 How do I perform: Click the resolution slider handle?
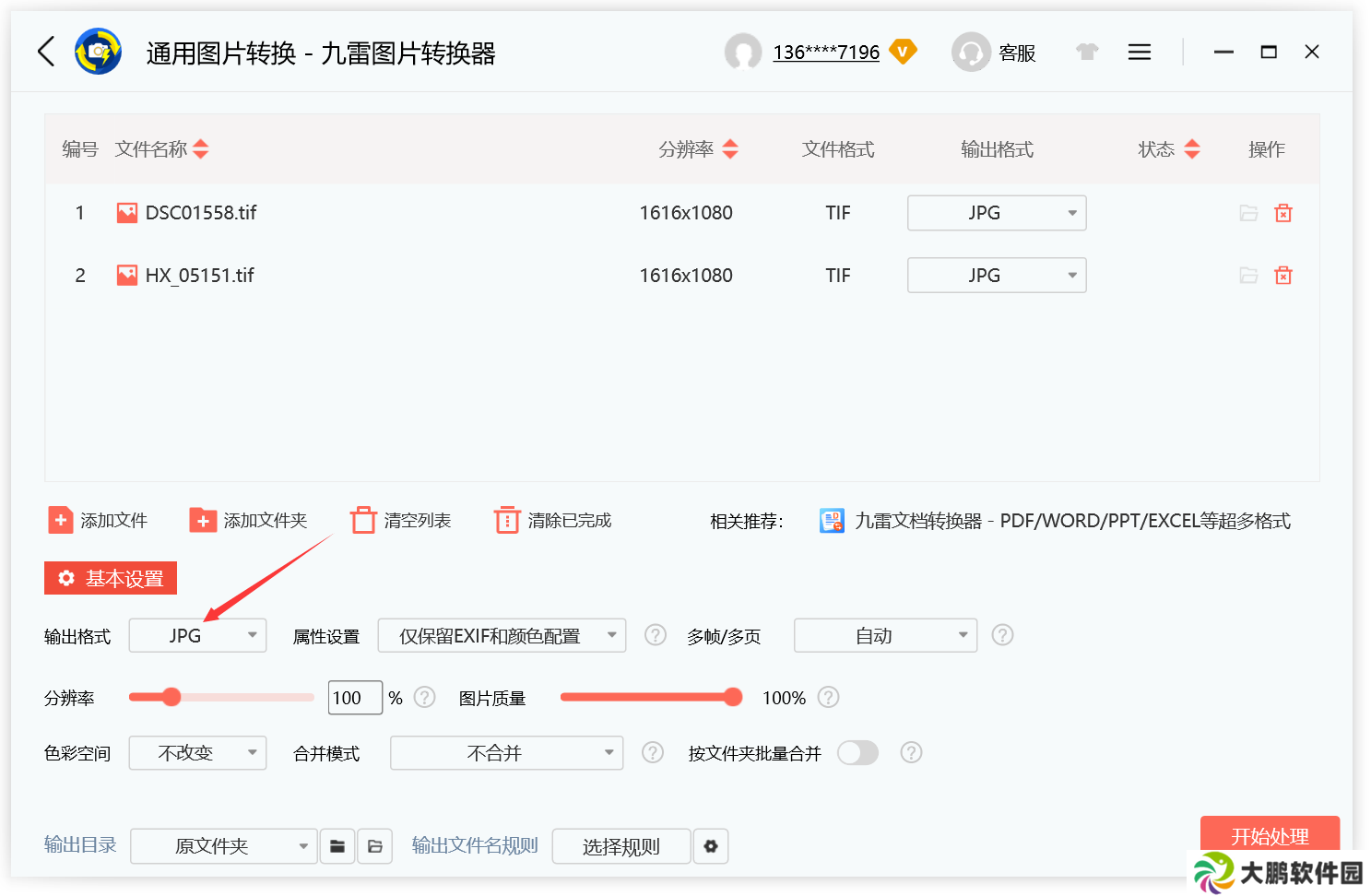tap(171, 697)
